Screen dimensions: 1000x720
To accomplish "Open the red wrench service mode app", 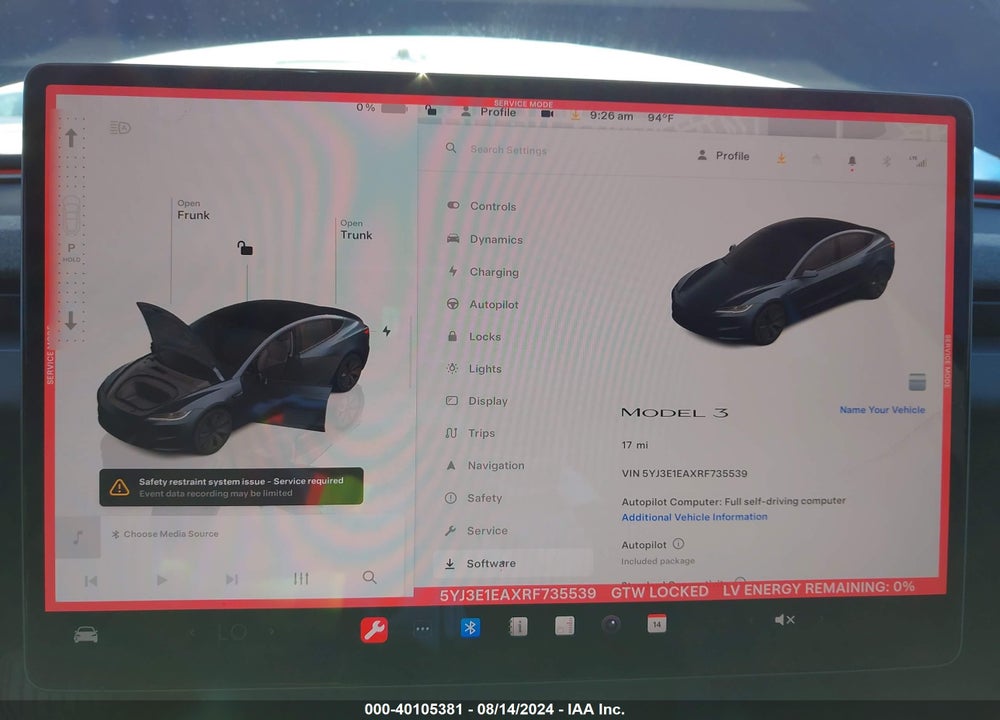I will 374,630.
